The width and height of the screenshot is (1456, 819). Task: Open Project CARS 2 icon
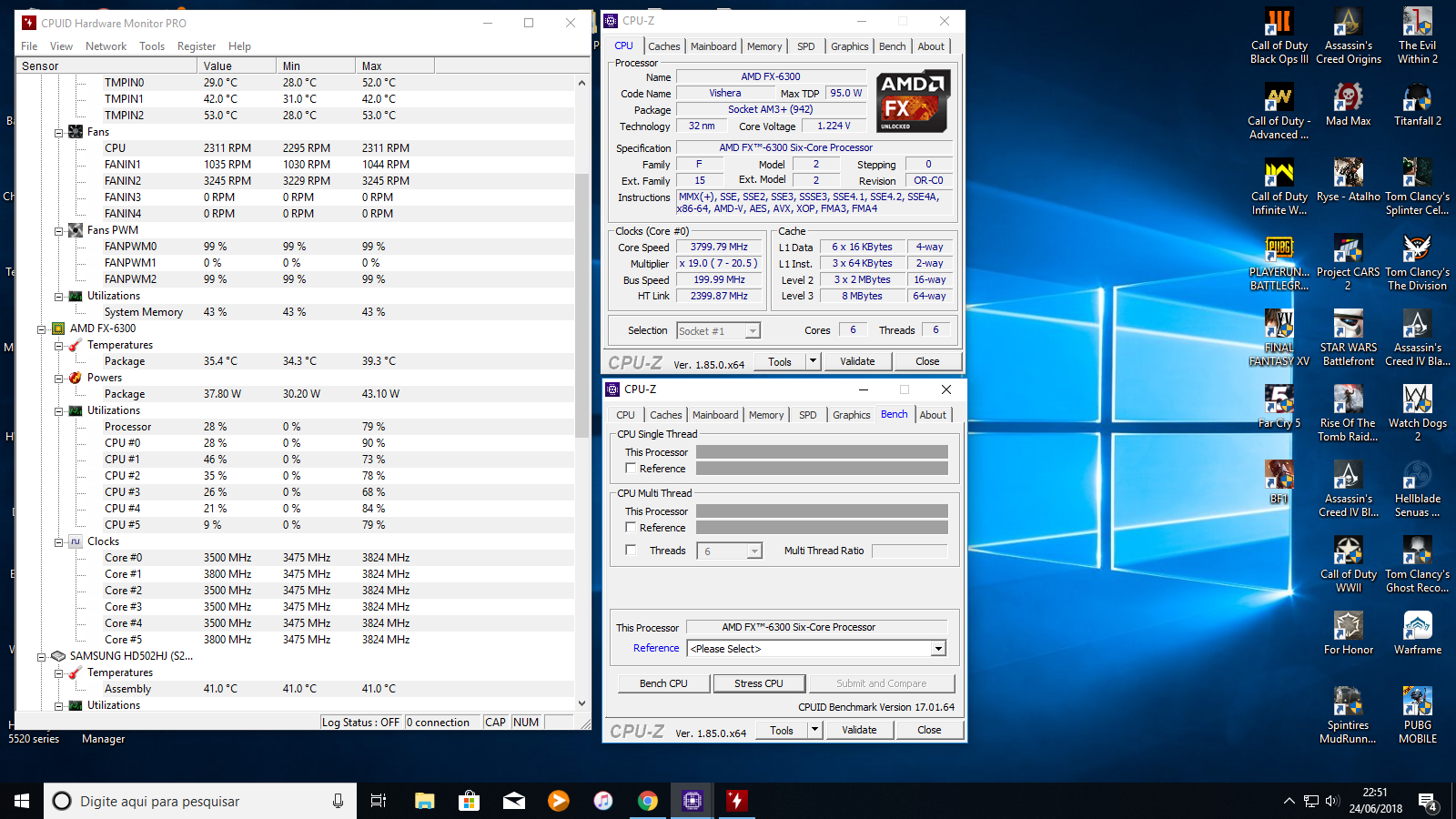coord(1348,263)
